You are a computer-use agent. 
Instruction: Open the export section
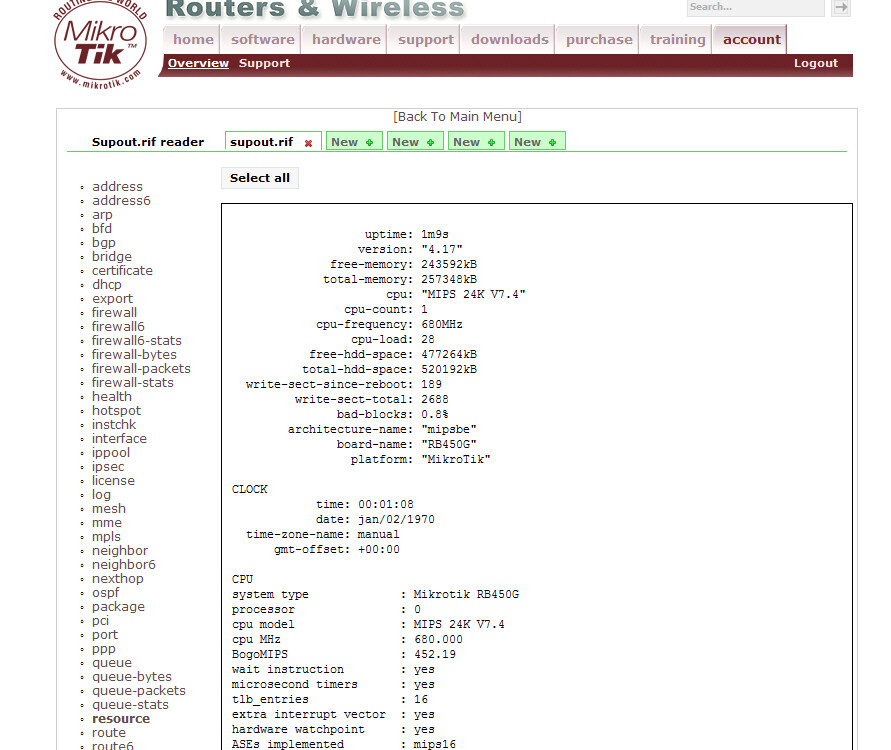point(113,298)
